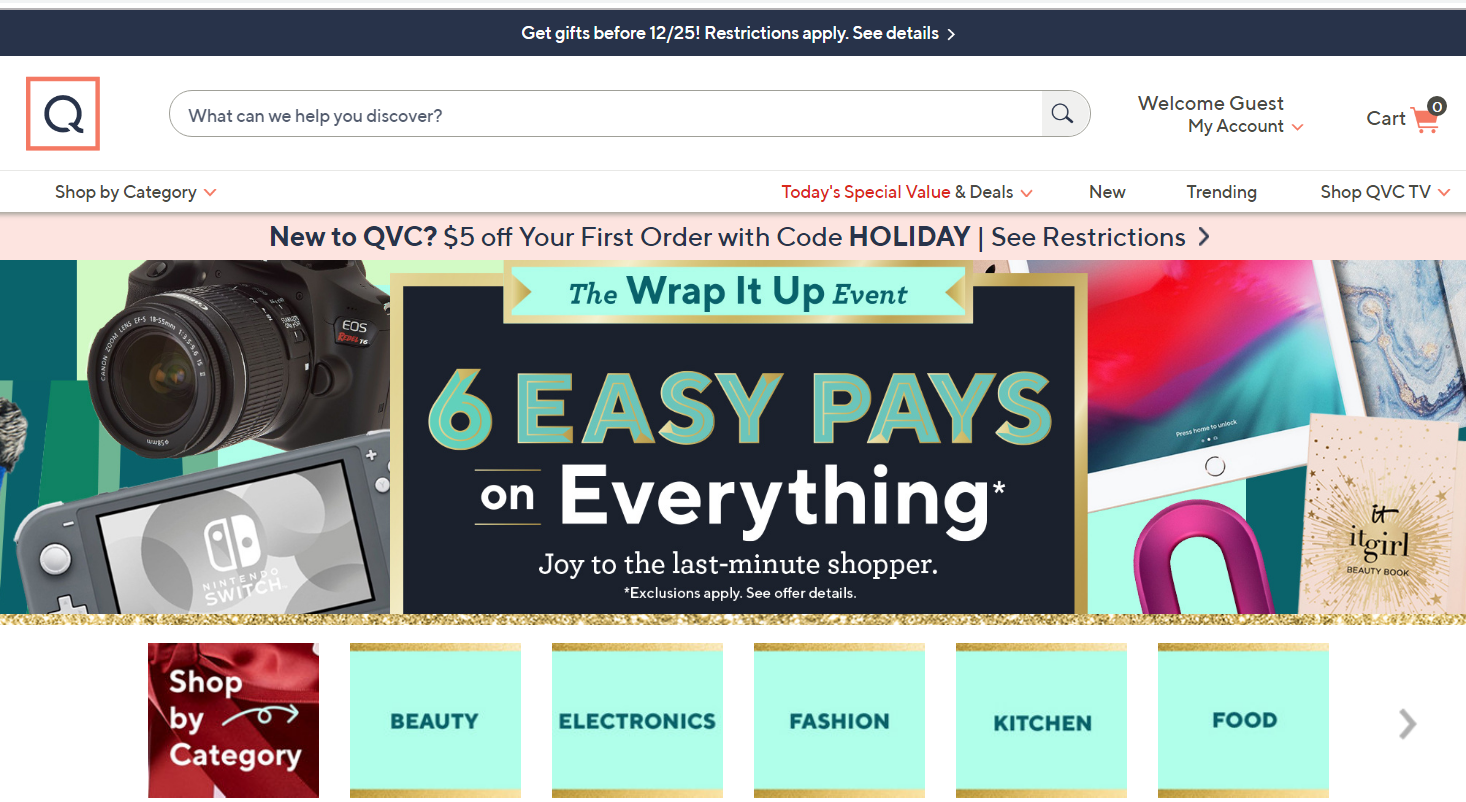Click the 6 Easy Pays on Everything banner
Viewport: 1466px width, 802px height.
(738, 437)
